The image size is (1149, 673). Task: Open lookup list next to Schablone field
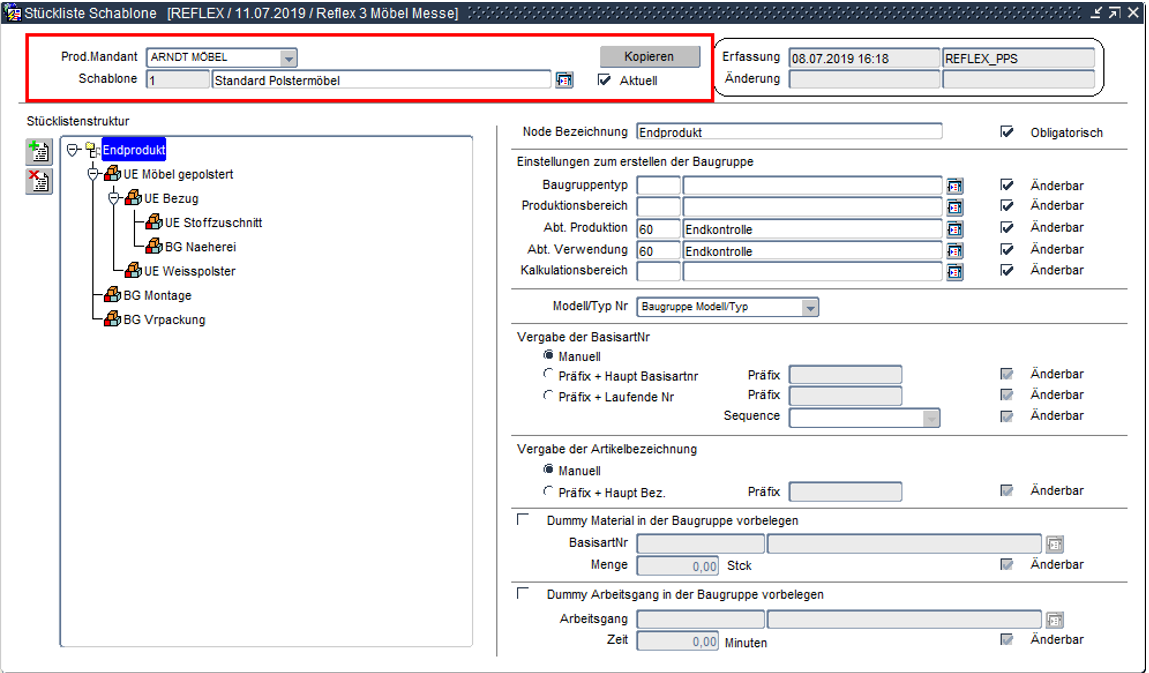(564, 80)
